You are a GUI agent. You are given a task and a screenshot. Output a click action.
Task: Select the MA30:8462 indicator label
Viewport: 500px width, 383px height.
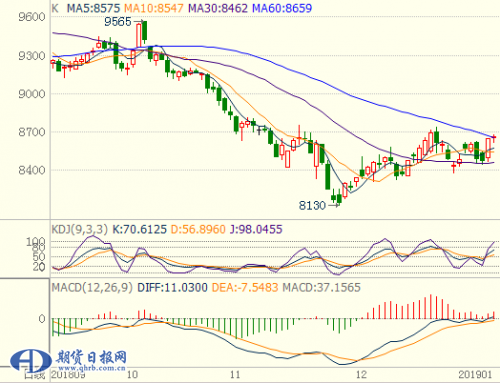tap(218, 8)
